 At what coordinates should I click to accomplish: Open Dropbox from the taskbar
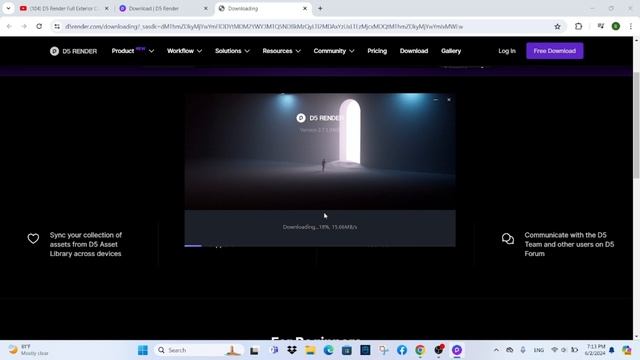point(292,350)
